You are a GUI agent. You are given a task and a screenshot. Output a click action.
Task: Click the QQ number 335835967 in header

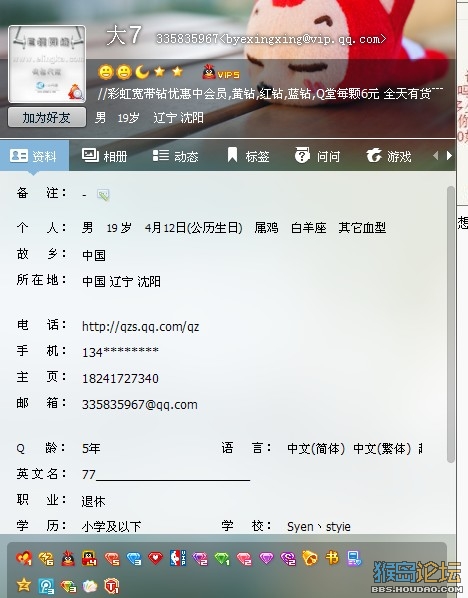coord(187,39)
